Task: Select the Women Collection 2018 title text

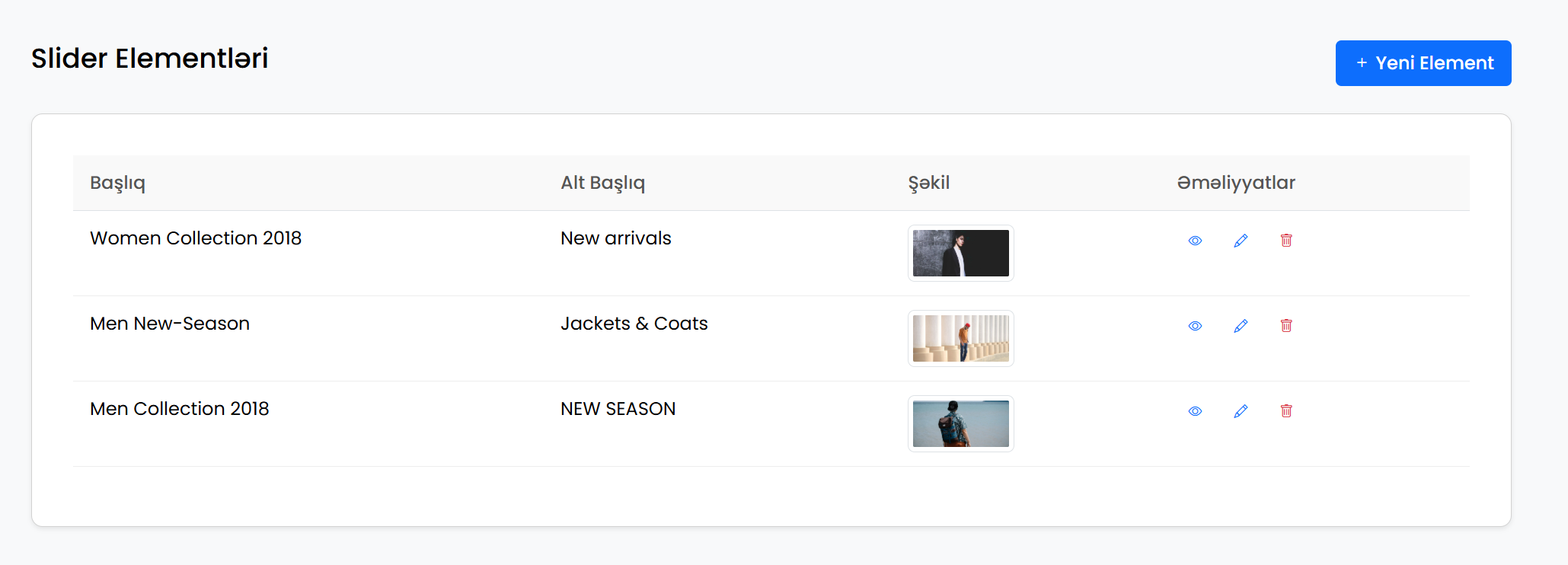Action: click(196, 238)
